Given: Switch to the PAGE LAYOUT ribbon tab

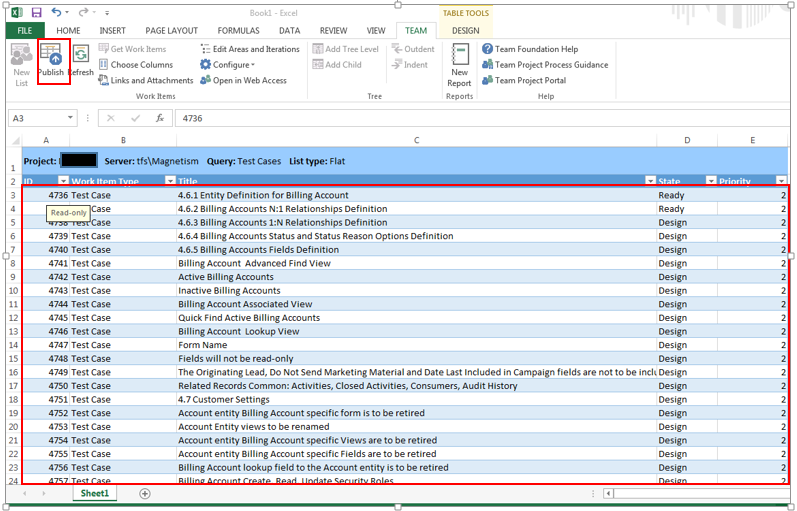Looking at the screenshot, I should (171, 31).
